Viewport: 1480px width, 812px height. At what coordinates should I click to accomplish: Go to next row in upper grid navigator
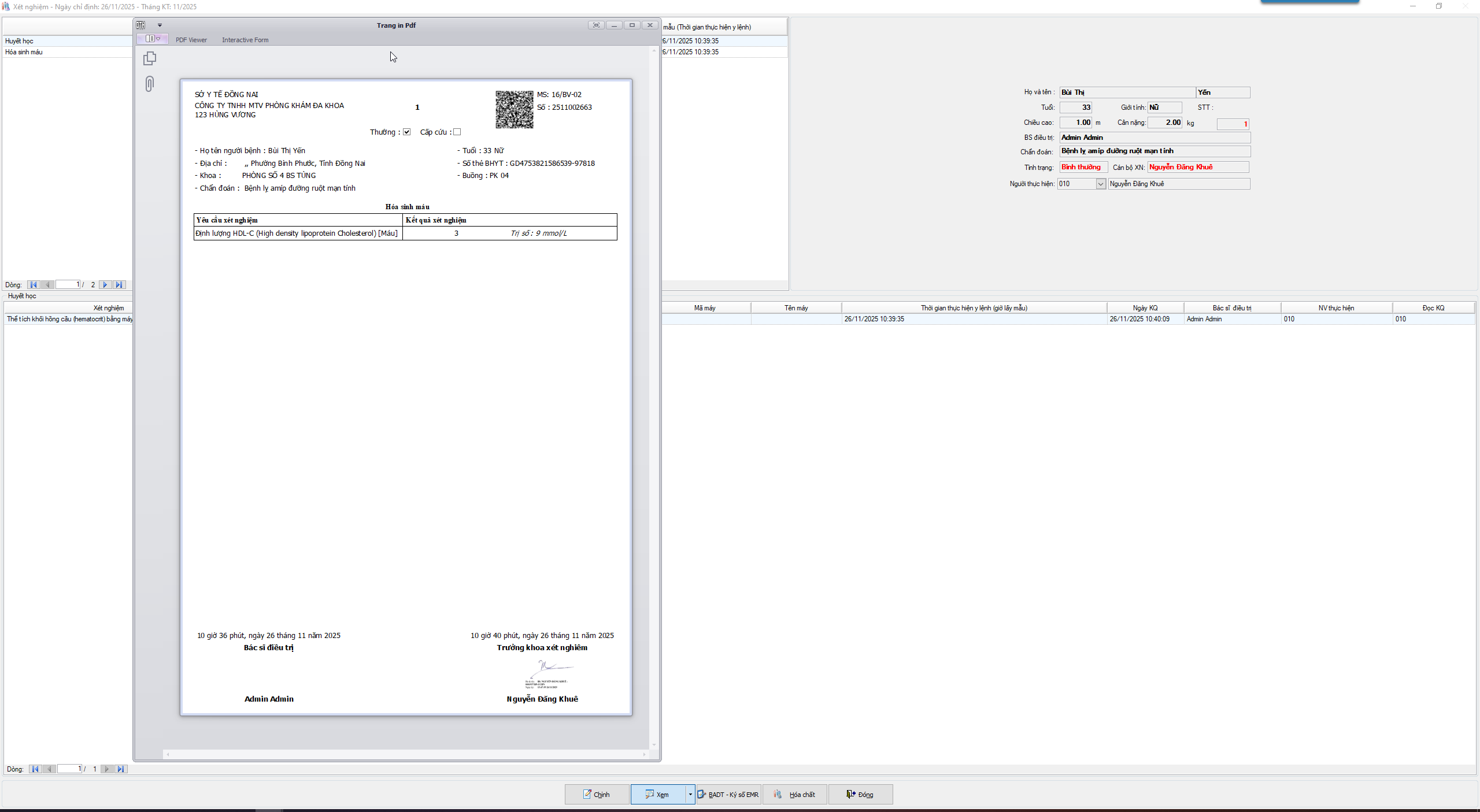[105, 284]
